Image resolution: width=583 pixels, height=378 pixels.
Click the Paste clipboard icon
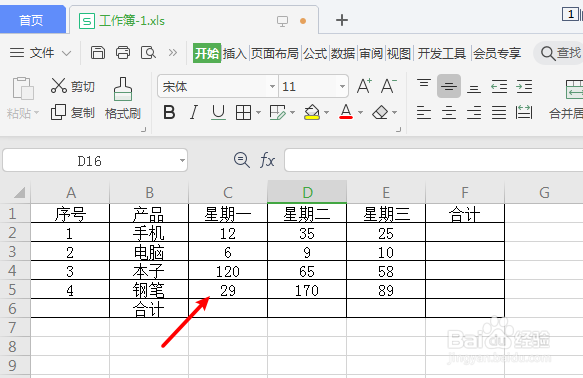point(23,88)
